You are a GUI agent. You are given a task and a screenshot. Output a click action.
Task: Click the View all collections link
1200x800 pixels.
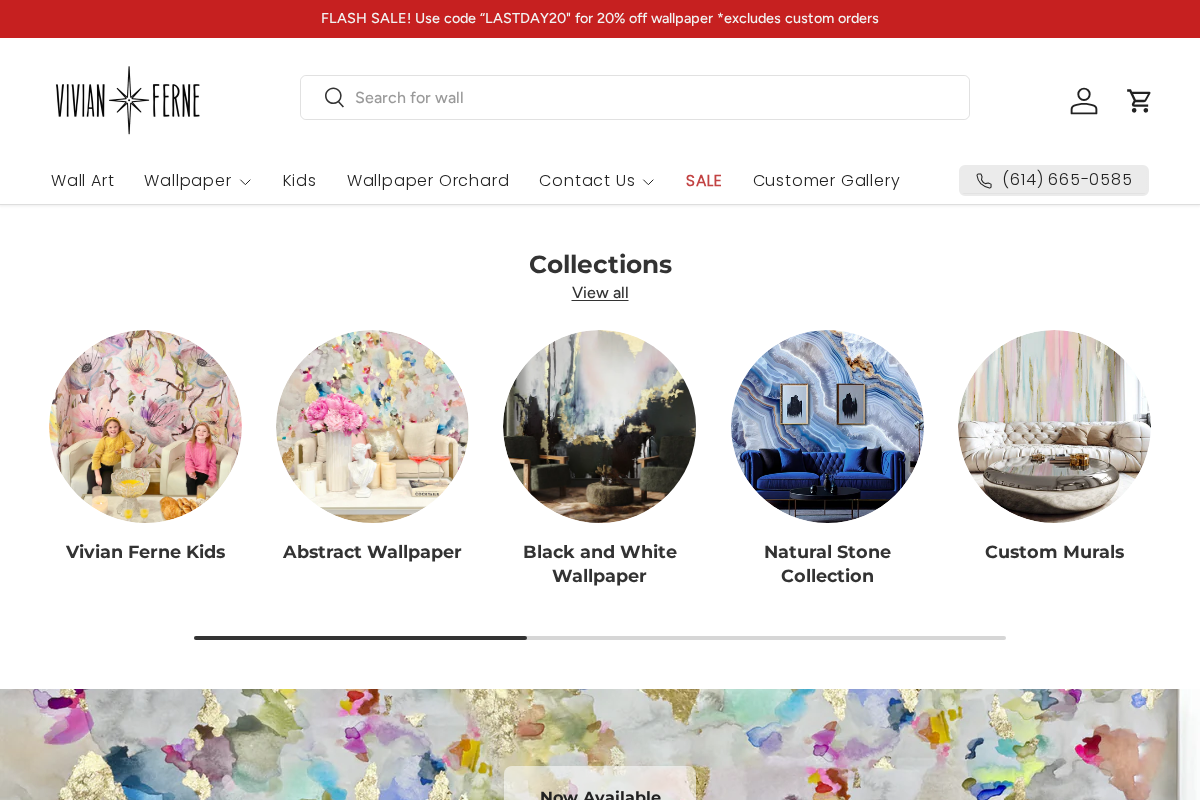599,292
